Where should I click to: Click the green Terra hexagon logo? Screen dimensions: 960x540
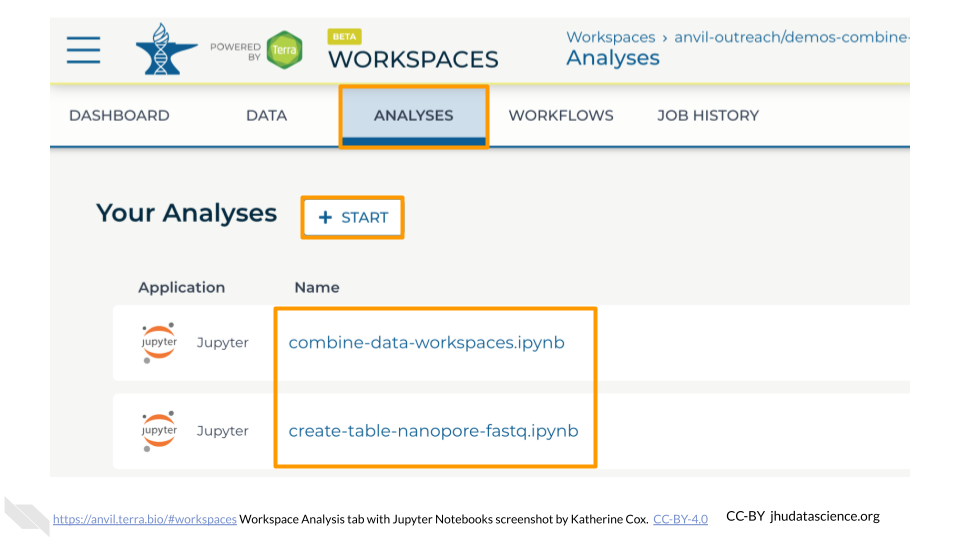click(285, 50)
